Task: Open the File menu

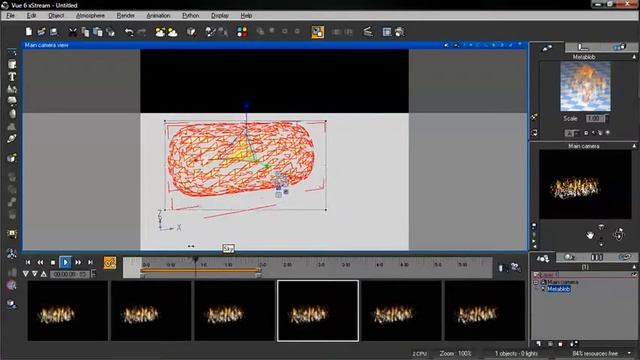Action: (x=10, y=16)
